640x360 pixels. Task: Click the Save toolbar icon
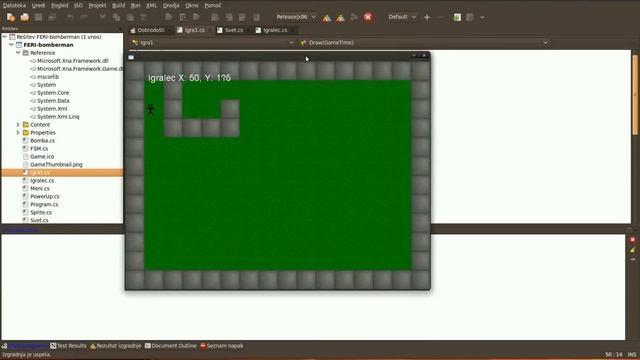coord(38,17)
